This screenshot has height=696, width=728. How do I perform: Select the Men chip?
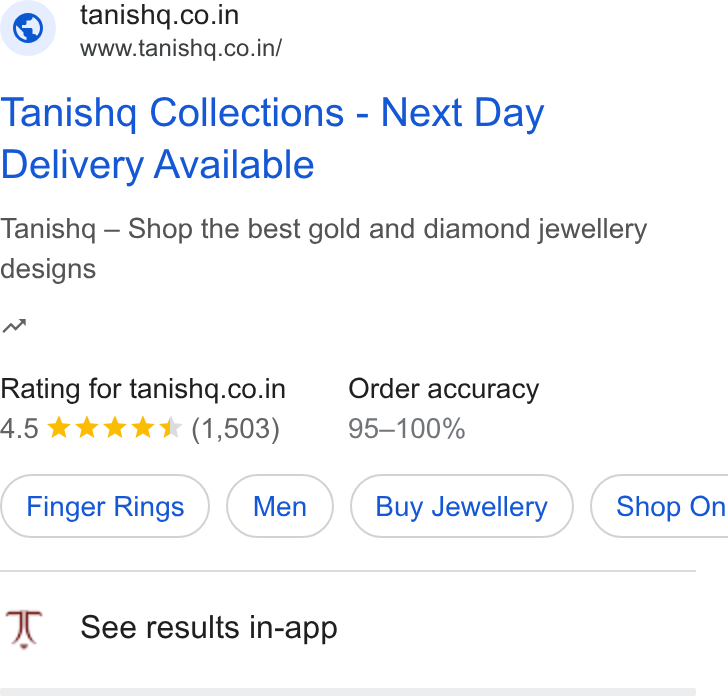pyautogui.click(x=280, y=506)
